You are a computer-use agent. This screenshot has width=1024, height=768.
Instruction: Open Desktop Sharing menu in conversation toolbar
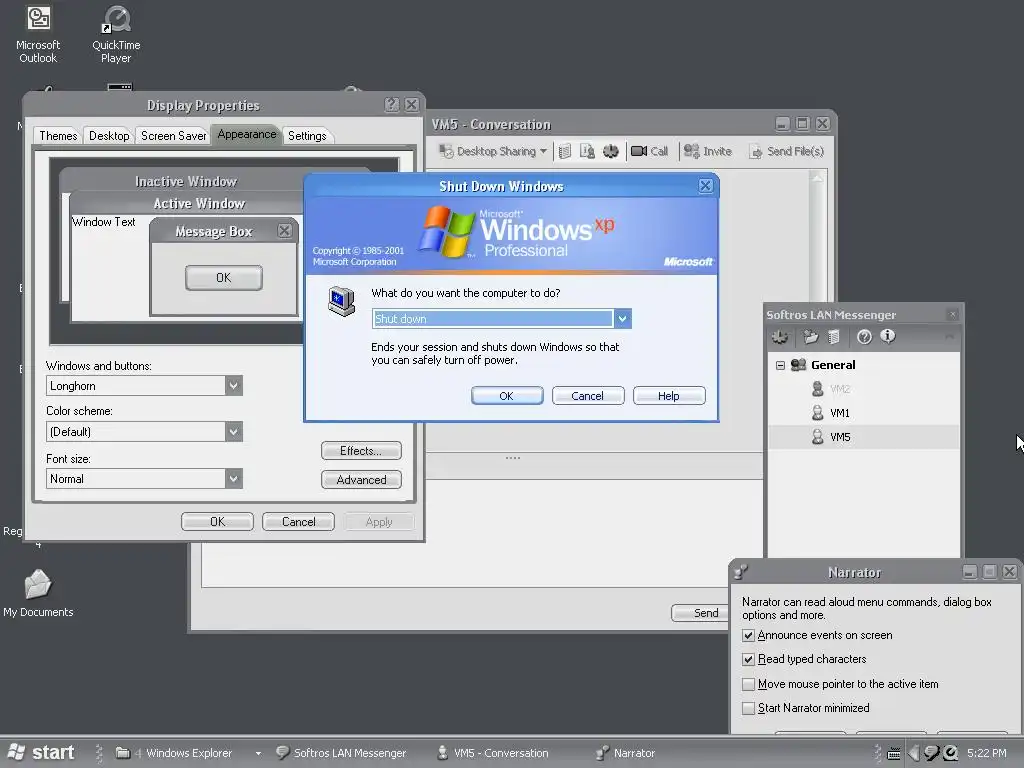coord(492,152)
